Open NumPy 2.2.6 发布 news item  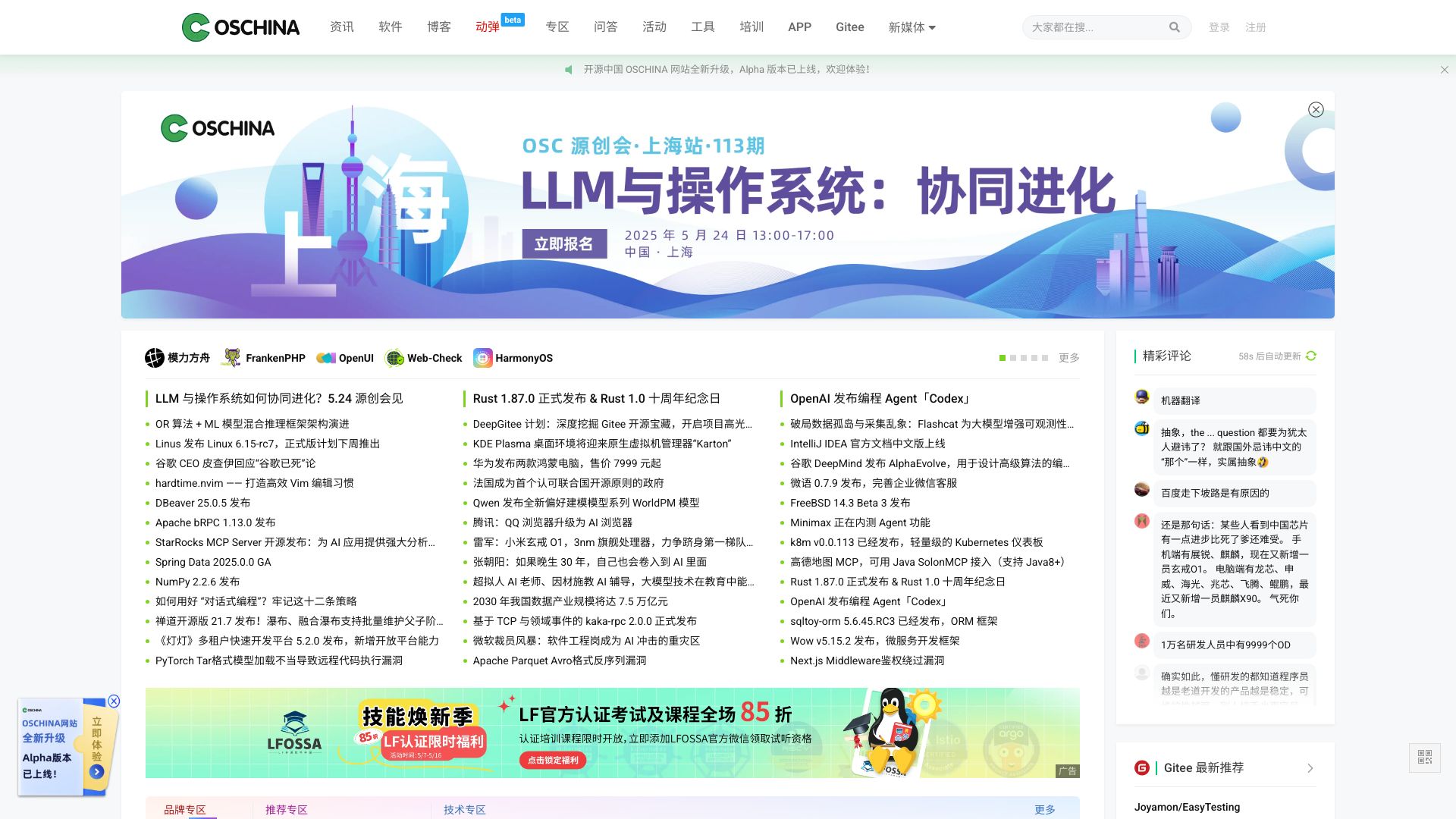(x=197, y=582)
